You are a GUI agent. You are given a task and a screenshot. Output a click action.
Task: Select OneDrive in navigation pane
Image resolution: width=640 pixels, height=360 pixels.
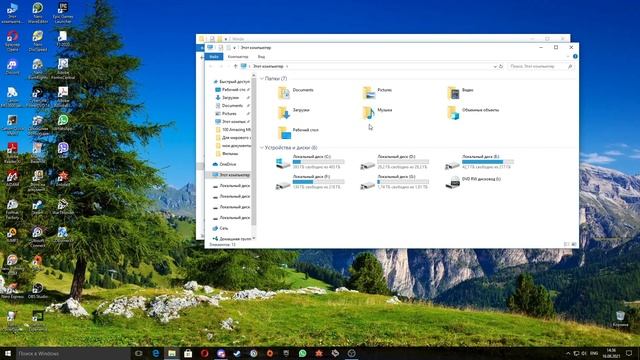pos(224,164)
